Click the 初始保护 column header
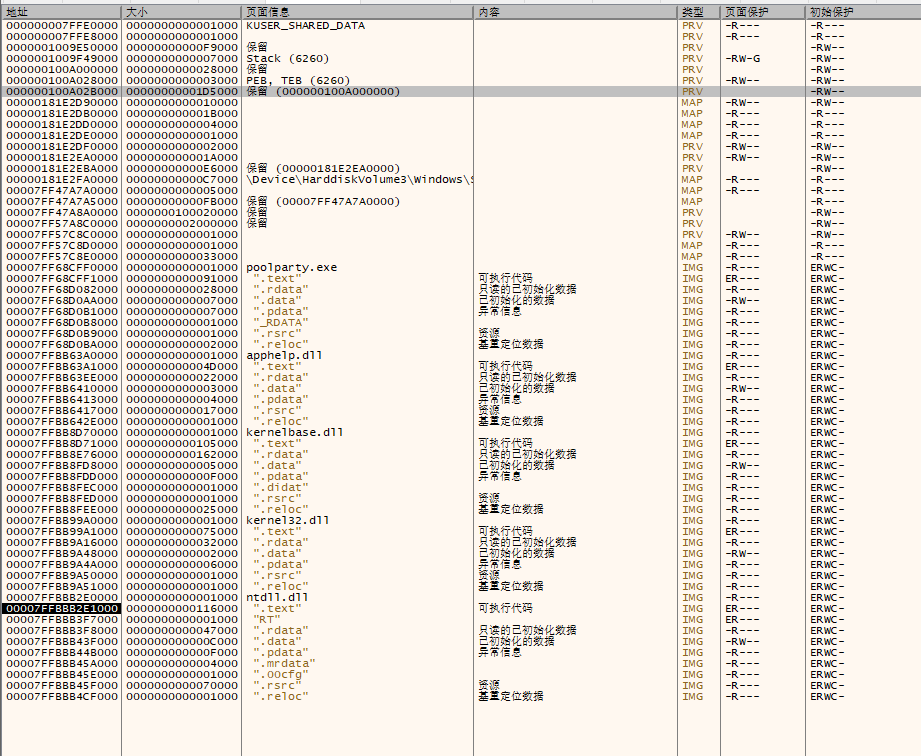921x756 pixels. [863, 12]
